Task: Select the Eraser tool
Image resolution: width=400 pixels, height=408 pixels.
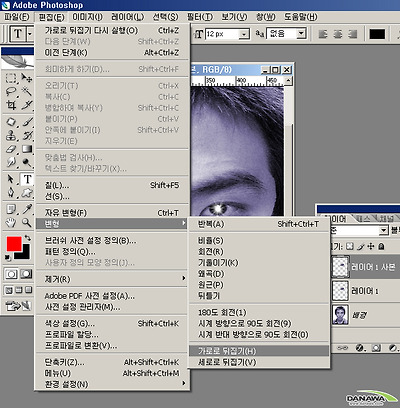Action: tap(11, 149)
